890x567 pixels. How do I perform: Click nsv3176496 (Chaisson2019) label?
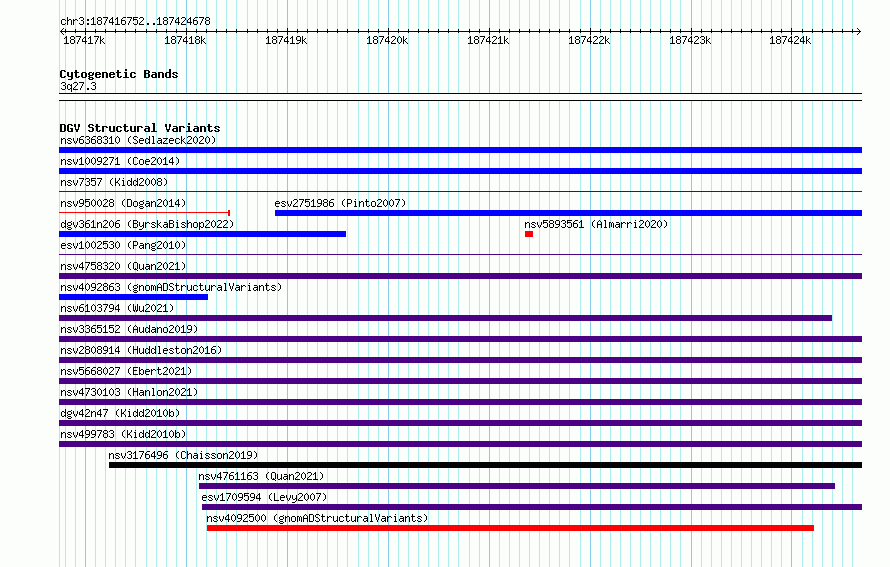coord(183,455)
